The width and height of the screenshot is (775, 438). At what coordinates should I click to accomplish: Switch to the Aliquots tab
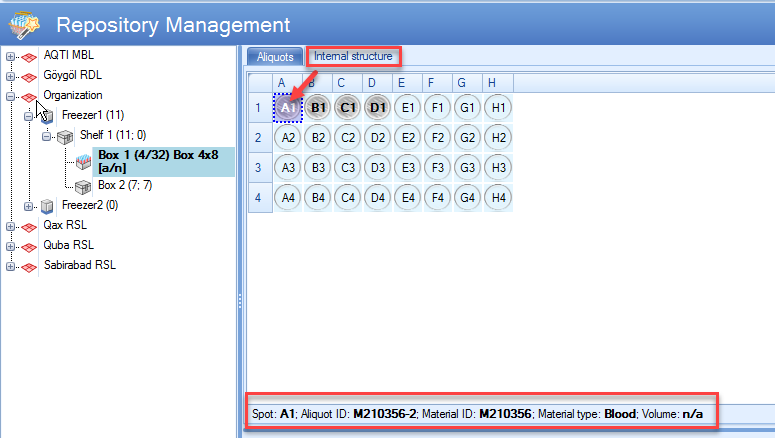(x=275, y=57)
